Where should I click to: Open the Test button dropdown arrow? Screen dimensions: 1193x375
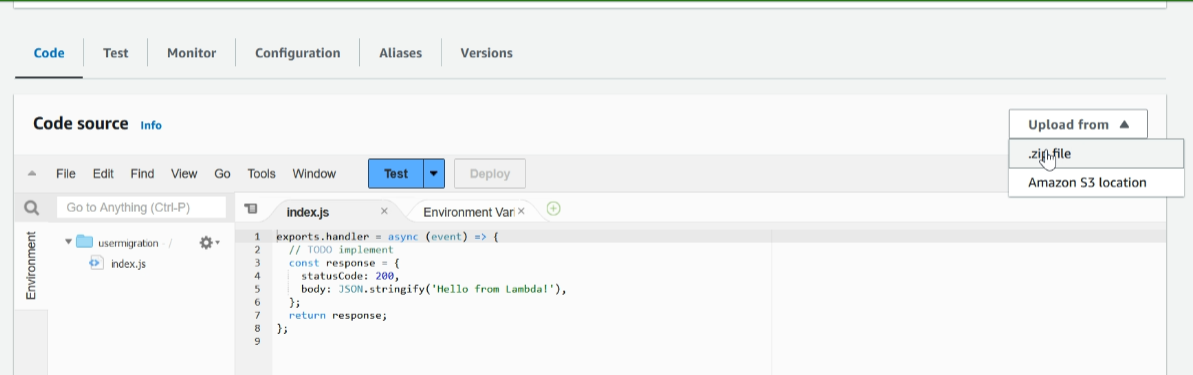(433, 173)
